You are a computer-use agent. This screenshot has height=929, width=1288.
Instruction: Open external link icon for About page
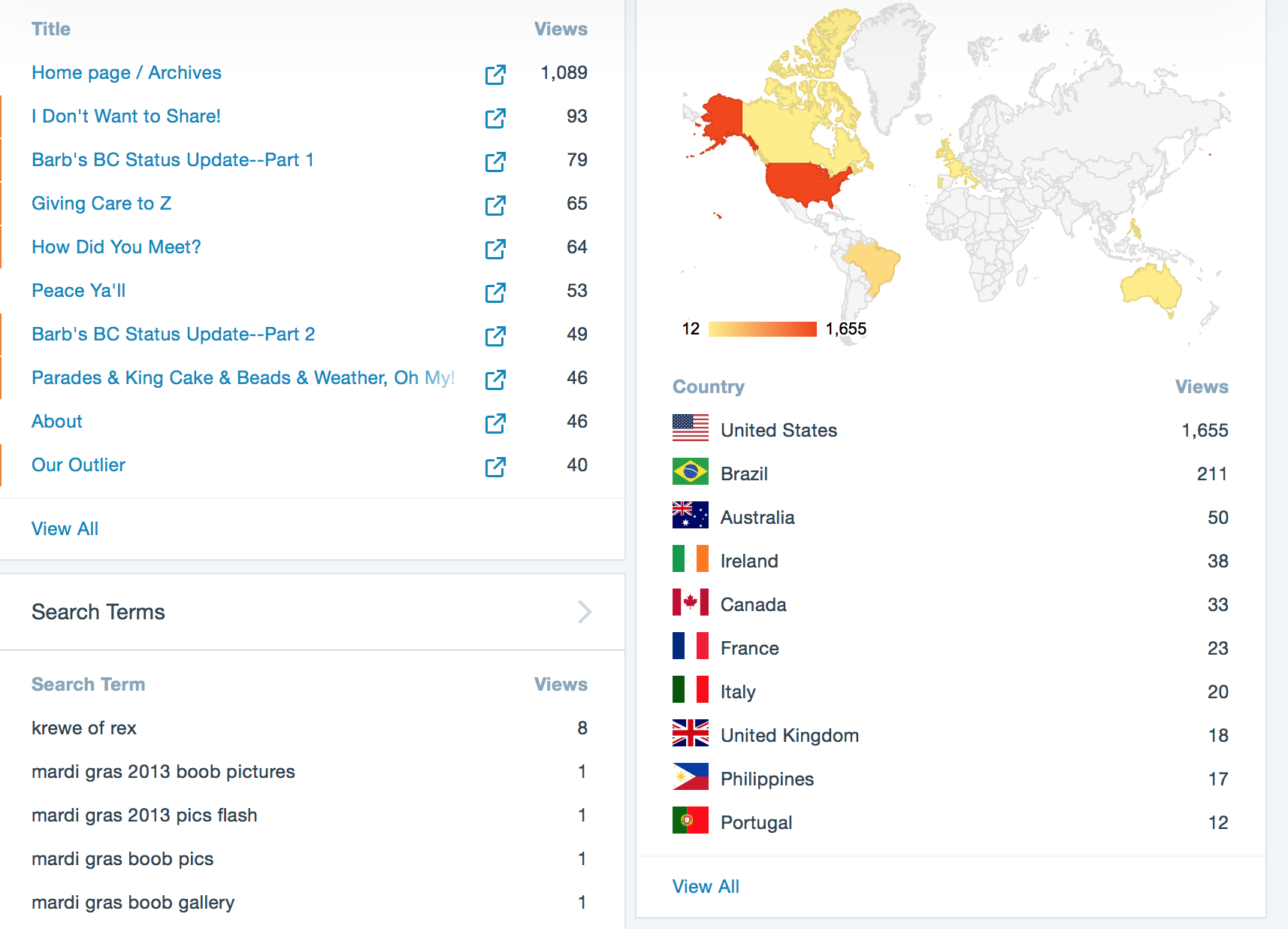pos(495,423)
